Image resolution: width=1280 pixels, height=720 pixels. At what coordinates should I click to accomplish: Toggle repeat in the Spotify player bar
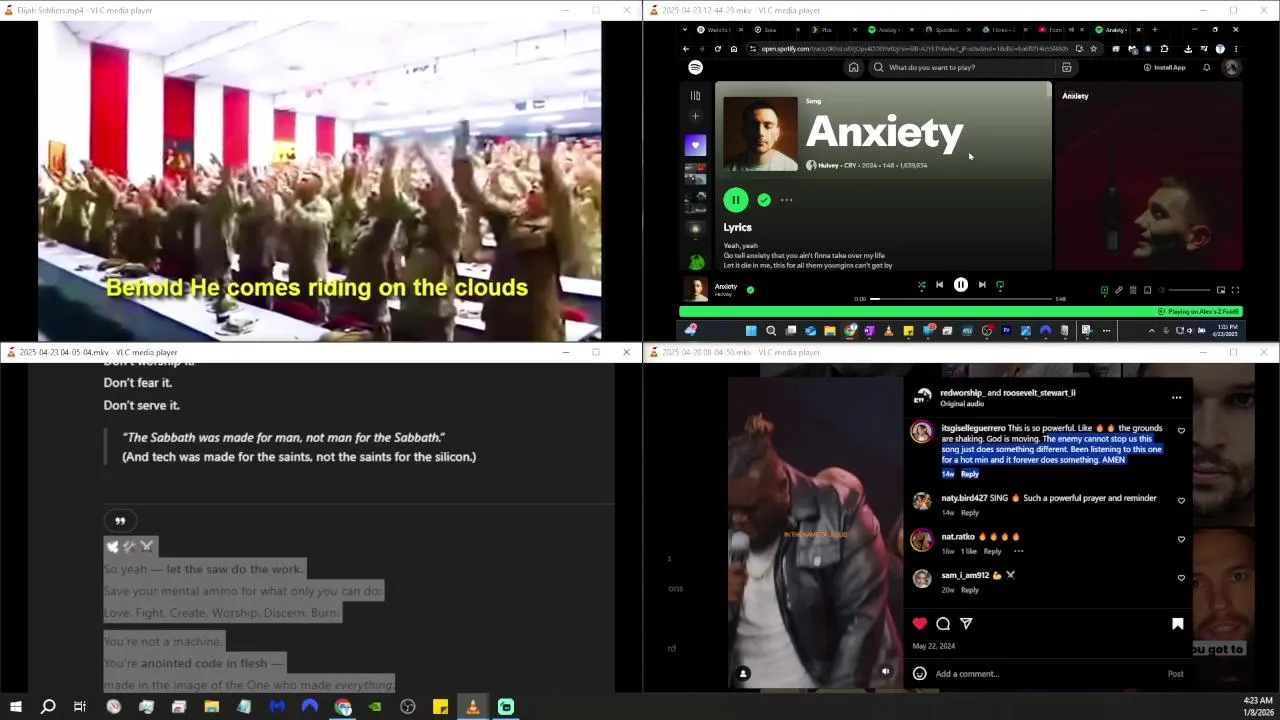pos(1000,285)
